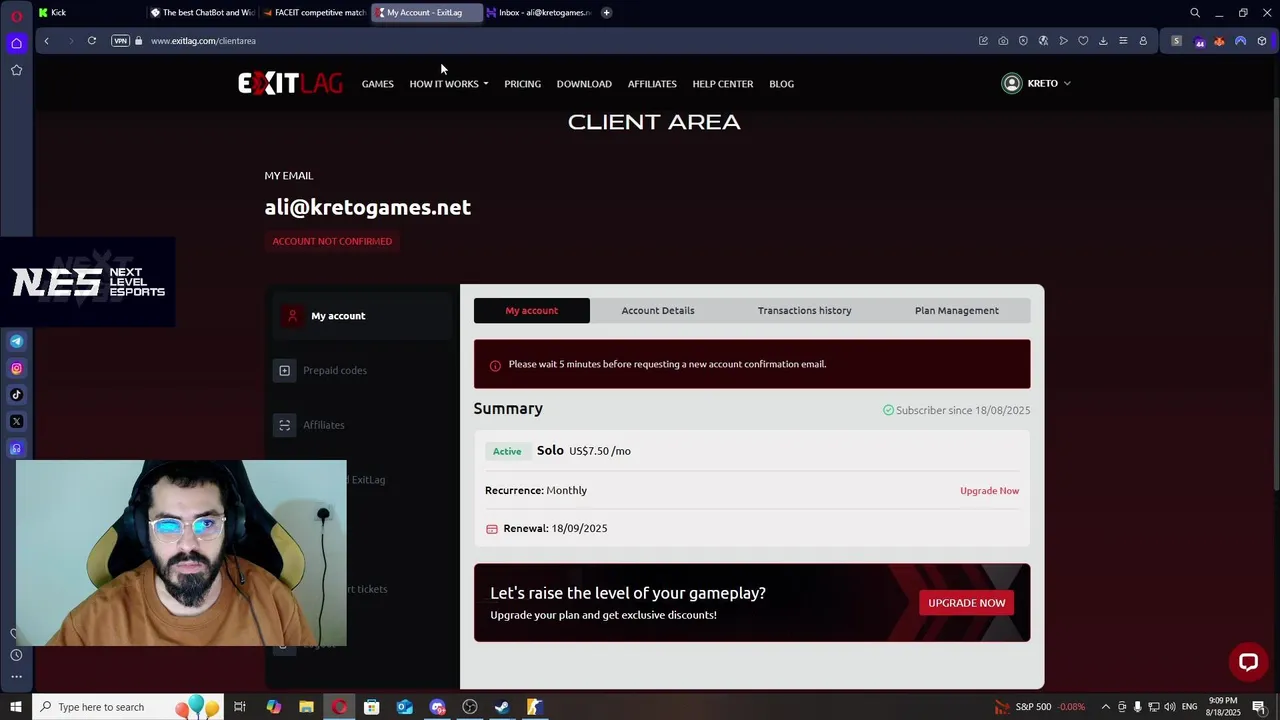Open the S&P 500 taskbar widget

point(1040,707)
